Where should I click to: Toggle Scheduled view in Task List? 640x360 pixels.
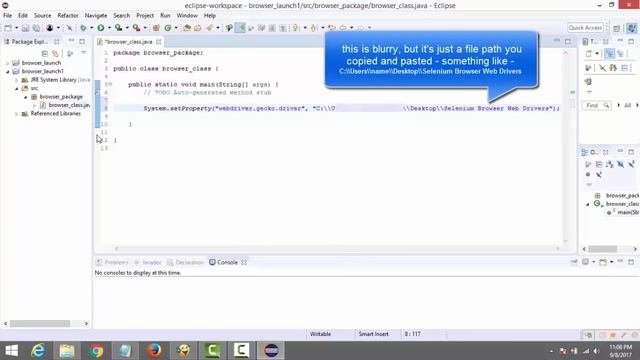point(620,53)
